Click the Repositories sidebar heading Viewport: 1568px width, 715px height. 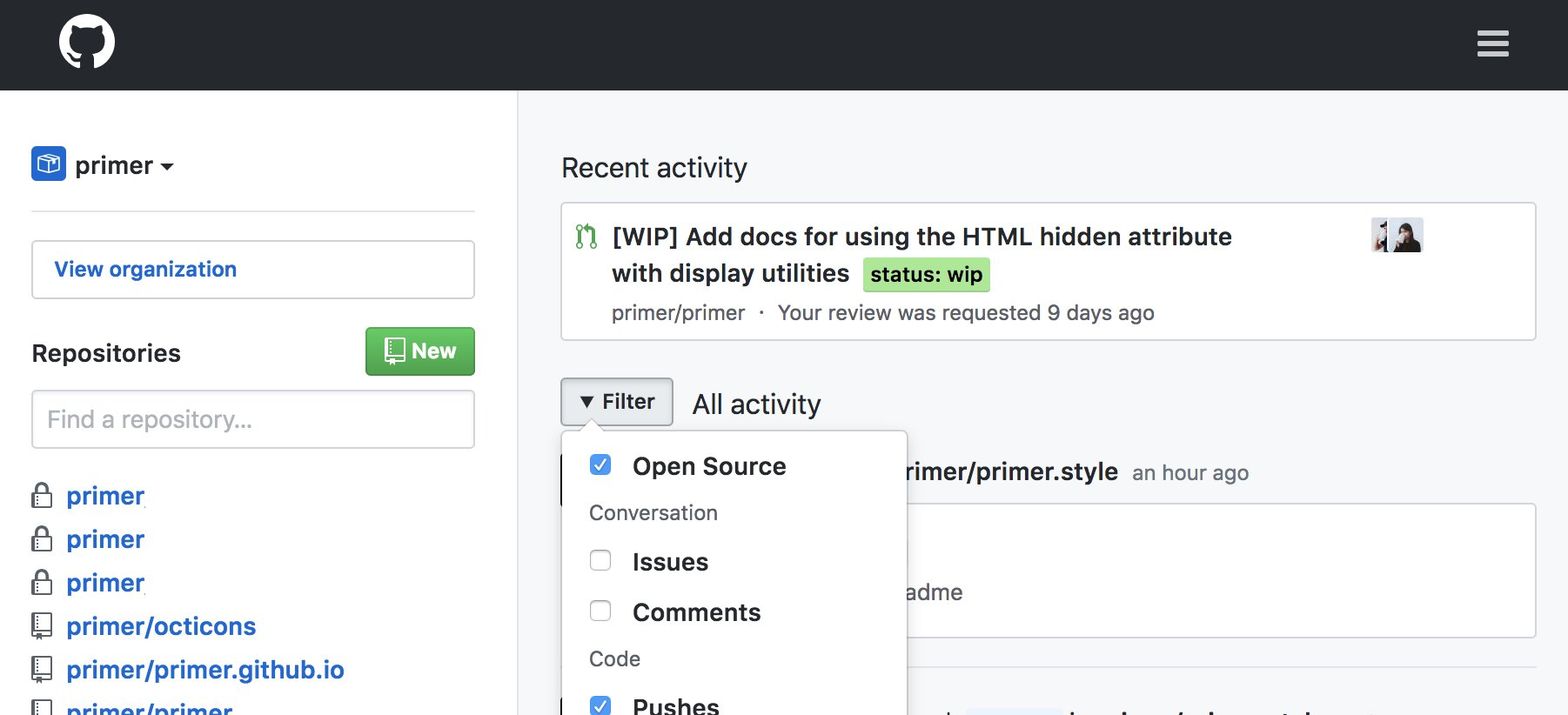click(x=106, y=353)
